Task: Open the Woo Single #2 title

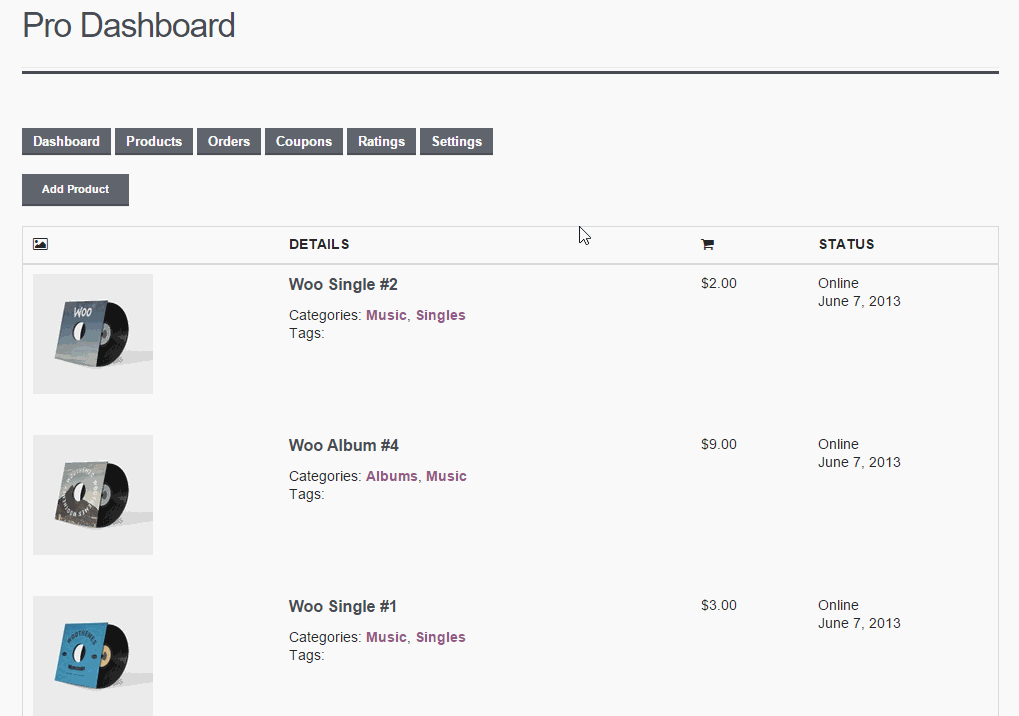Action: 343,285
